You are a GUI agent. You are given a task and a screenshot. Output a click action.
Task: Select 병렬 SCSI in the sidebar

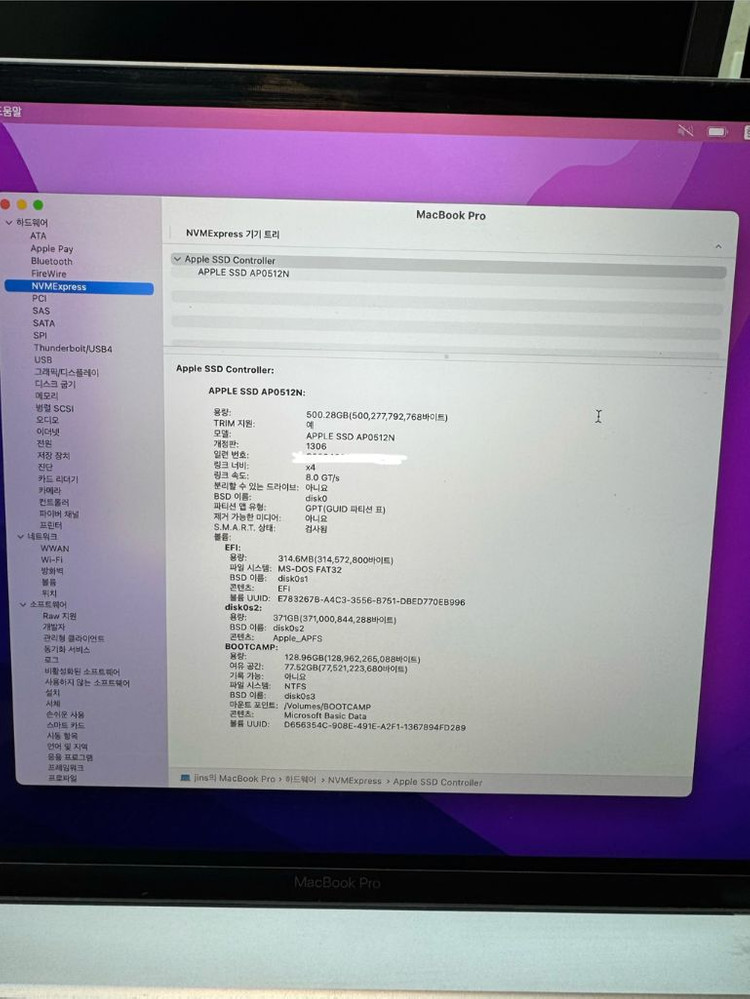tap(54, 408)
